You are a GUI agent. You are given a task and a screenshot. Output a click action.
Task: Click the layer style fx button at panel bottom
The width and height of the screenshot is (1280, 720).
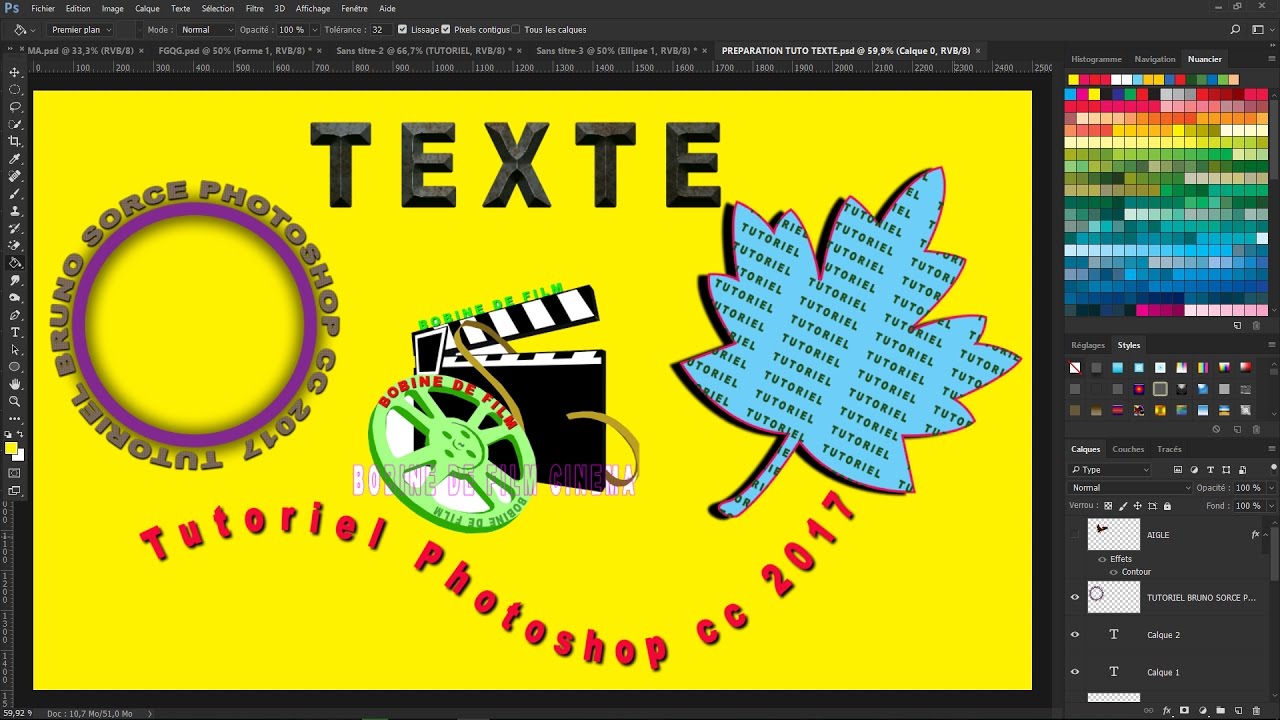pyautogui.click(x=1166, y=710)
